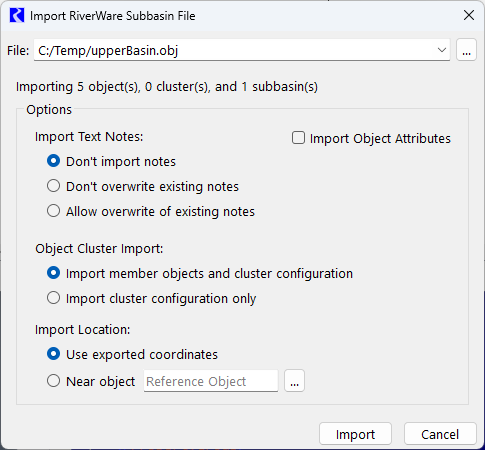Click the Import Object Attributes label text

click(x=380, y=138)
